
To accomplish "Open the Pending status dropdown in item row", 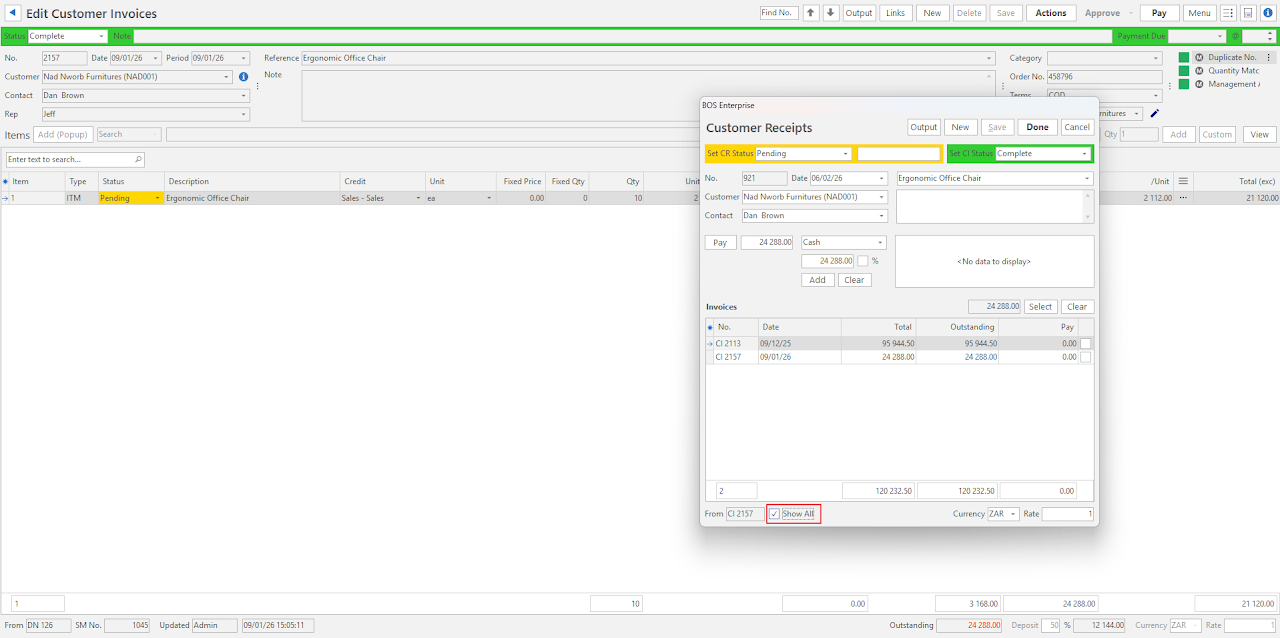I will pyautogui.click(x=157, y=198).
